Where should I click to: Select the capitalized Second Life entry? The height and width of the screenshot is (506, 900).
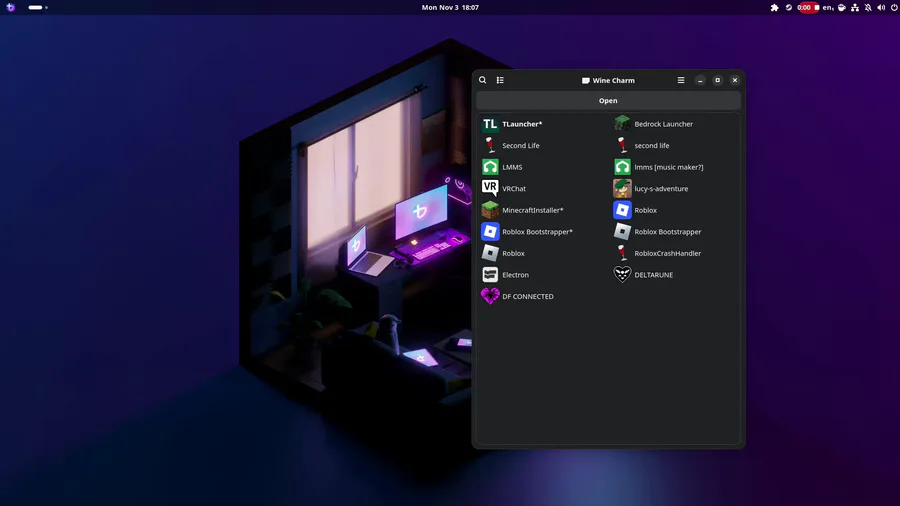click(x=542, y=146)
